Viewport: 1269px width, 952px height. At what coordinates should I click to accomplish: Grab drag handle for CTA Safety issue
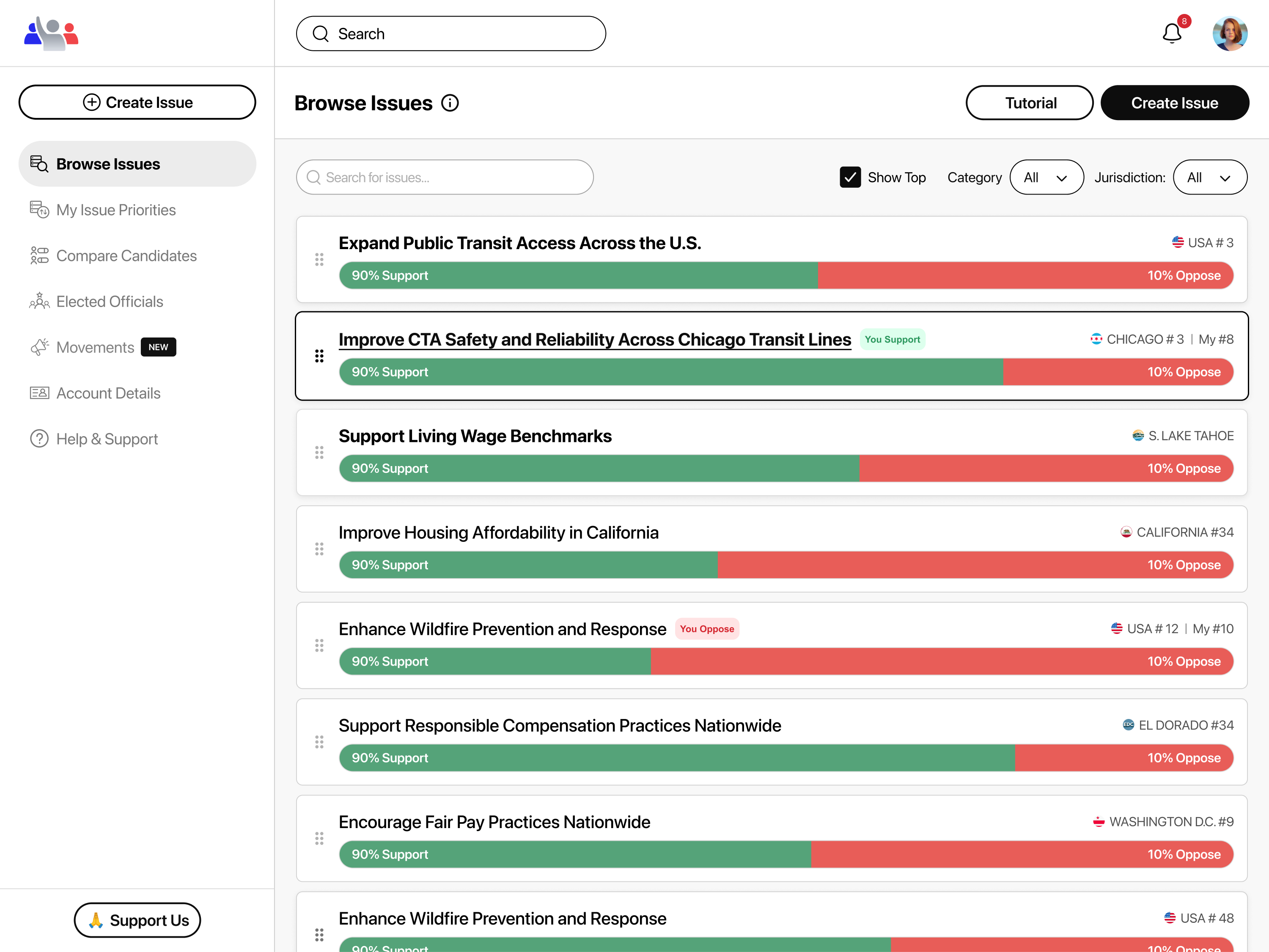tap(319, 356)
